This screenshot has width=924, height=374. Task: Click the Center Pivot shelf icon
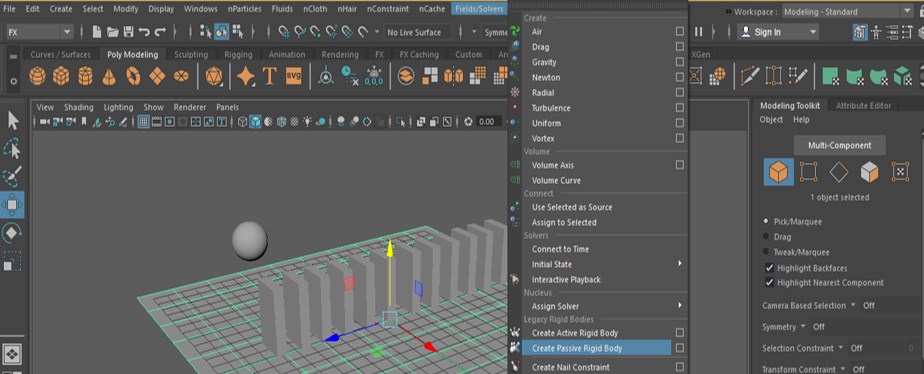pyautogui.click(x=326, y=76)
